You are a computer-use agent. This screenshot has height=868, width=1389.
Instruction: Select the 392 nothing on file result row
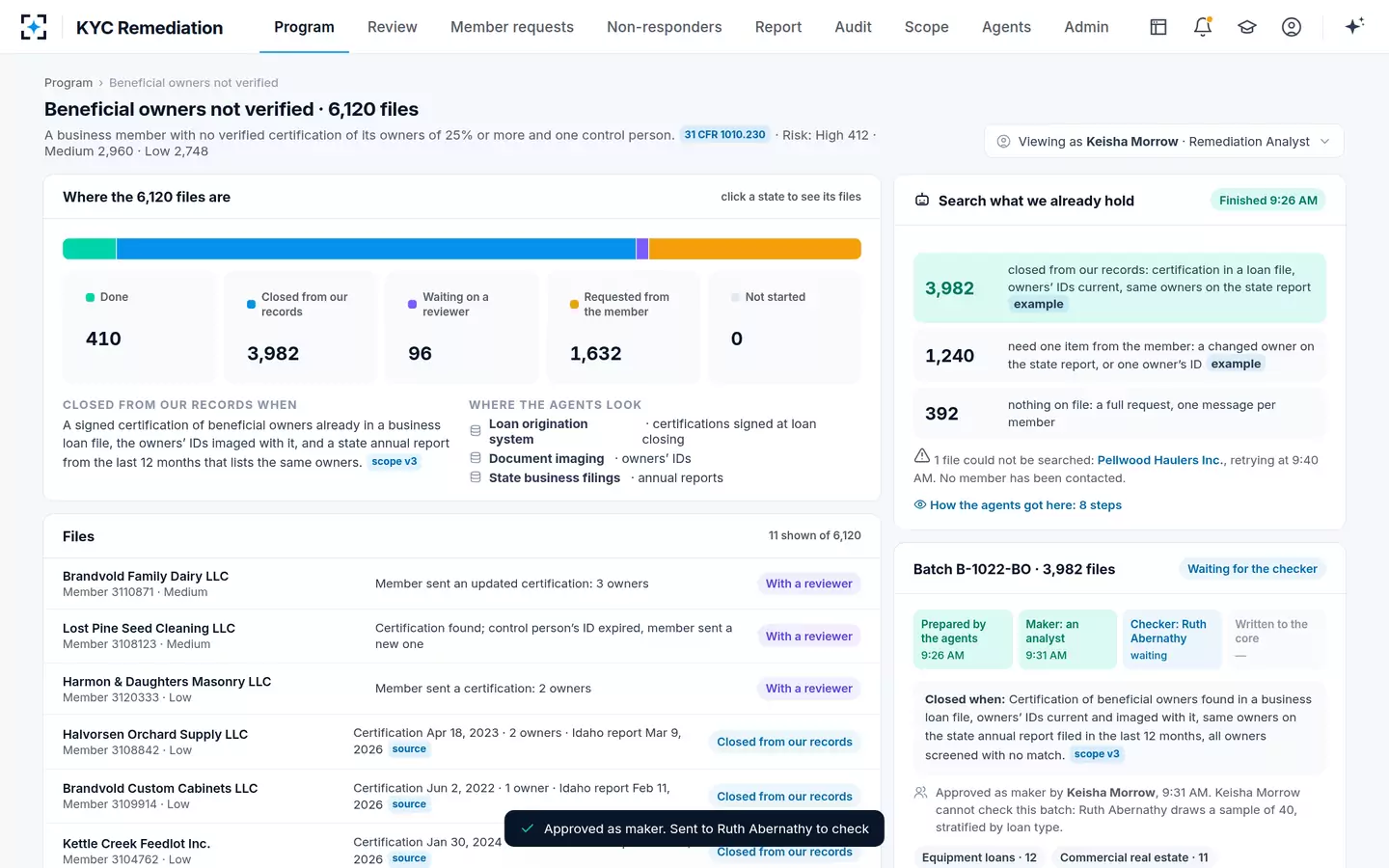click(x=1119, y=414)
